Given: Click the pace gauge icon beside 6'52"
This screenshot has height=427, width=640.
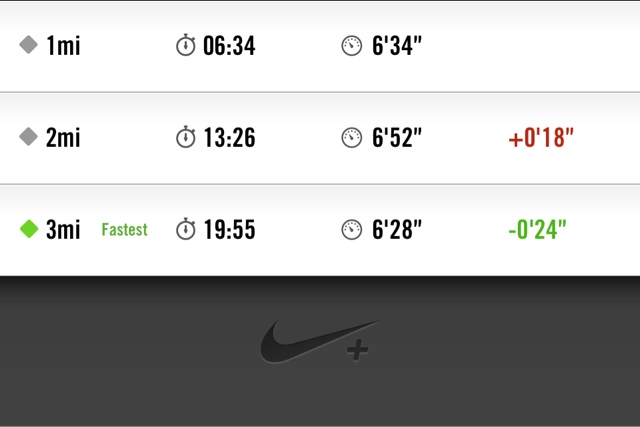Looking at the screenshot, I should (x=351, y=138).
